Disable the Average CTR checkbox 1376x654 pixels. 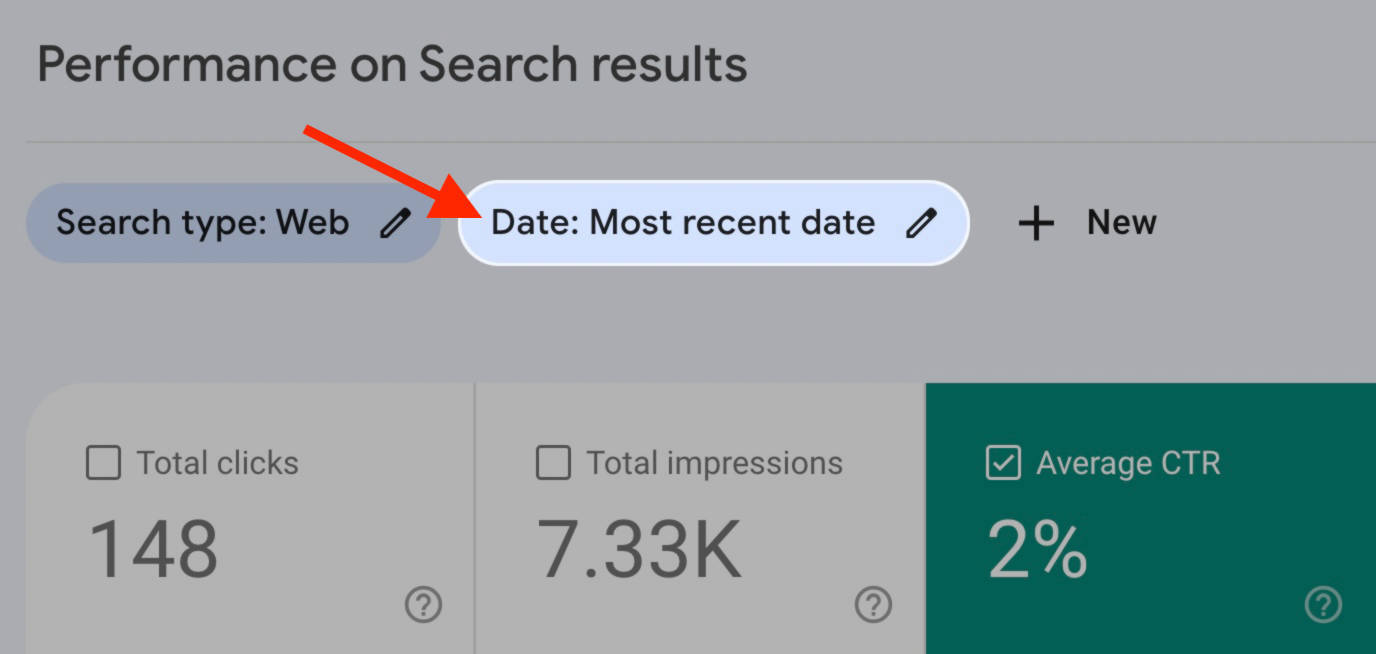point(1003,462)
